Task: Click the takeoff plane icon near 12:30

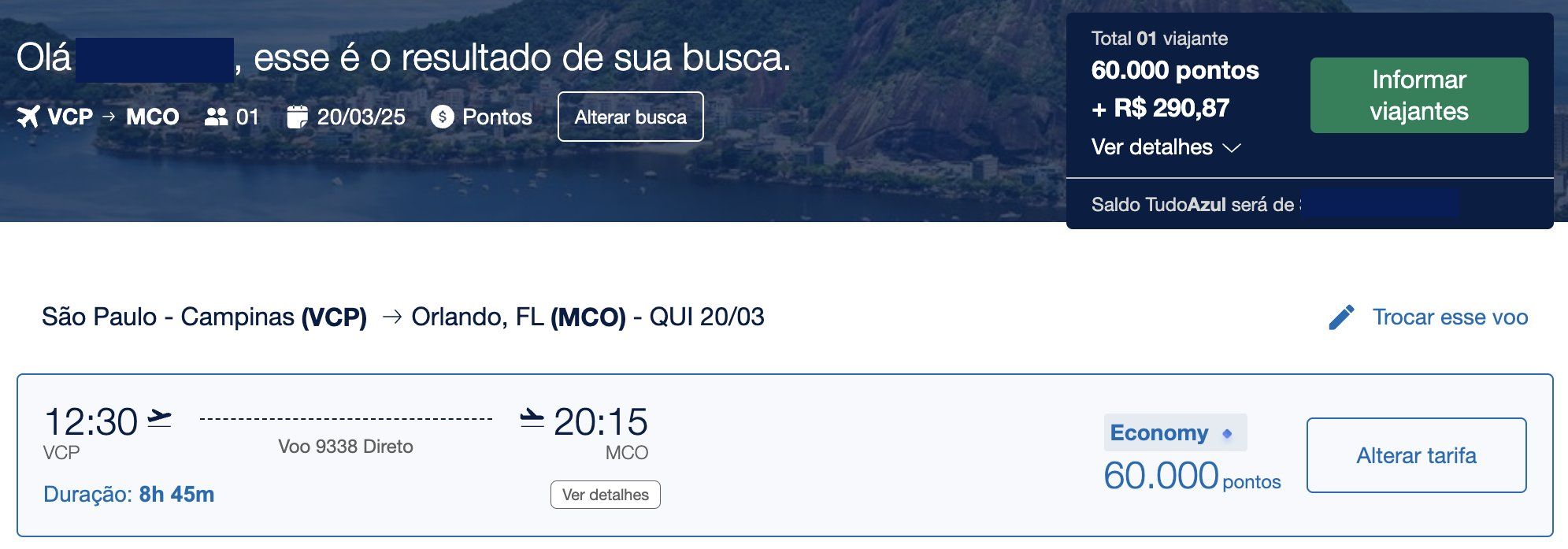Action: pyautogui.click(x=159, y=419)
